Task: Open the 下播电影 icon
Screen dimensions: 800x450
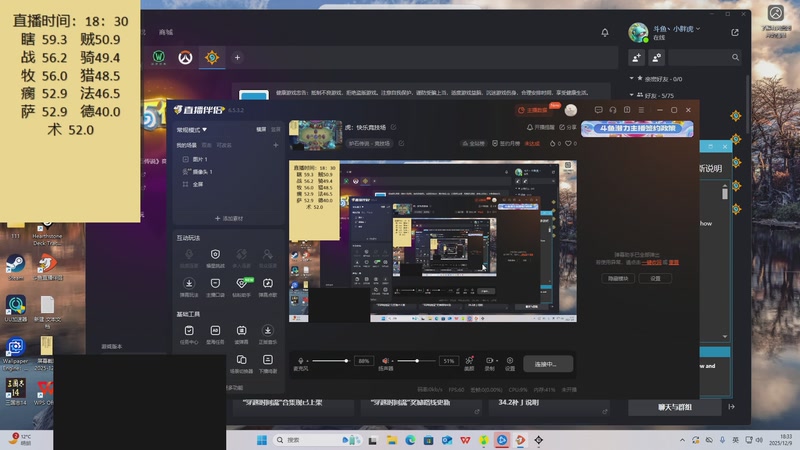Action: point(268,360)
